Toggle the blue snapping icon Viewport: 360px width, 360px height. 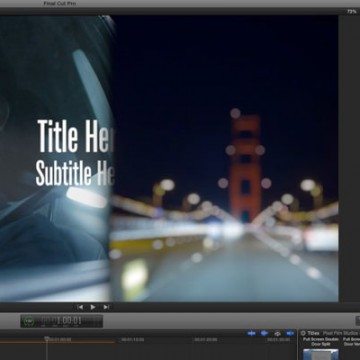[290, 333]
